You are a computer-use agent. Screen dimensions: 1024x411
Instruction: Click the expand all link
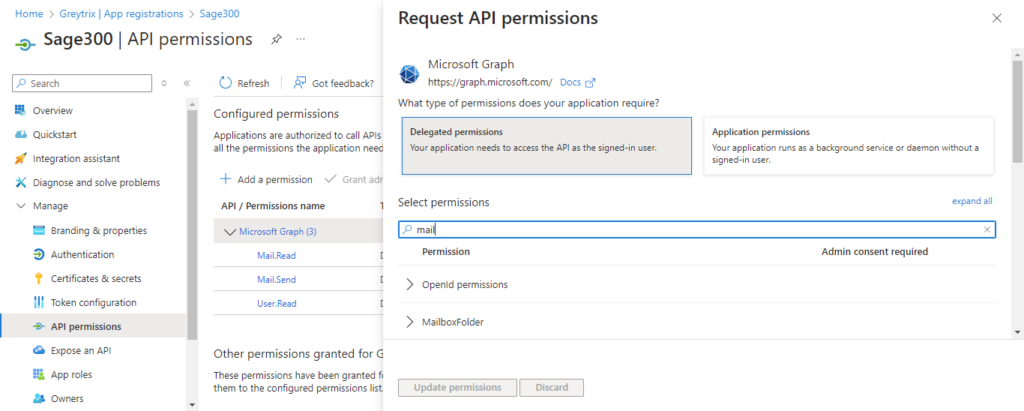coord(972,201)
